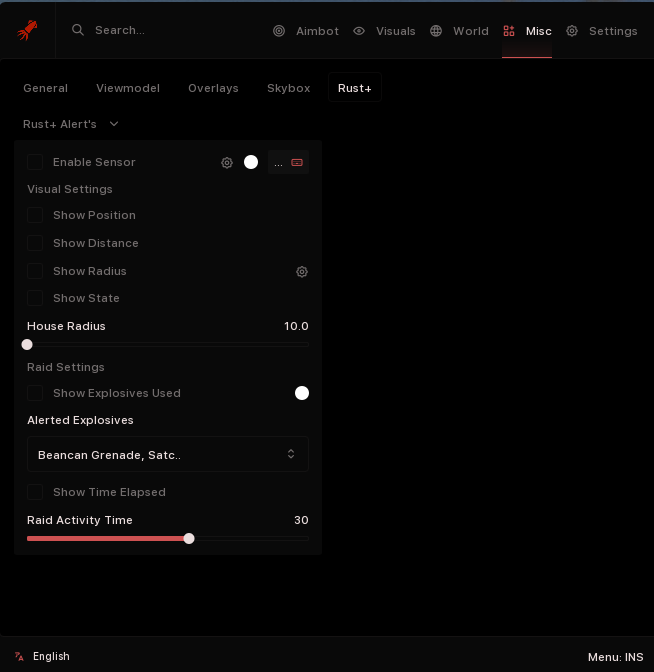Click the Alerted Explosives up-down arrows
The width and height of the screenshot is (654, 672).
point(291,454)
